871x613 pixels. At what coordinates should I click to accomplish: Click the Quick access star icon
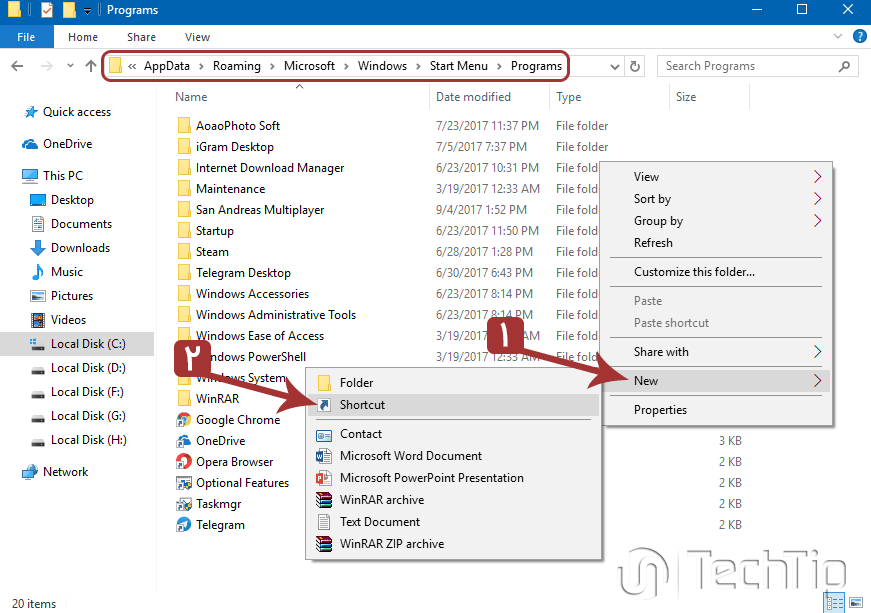pos(31,112)
